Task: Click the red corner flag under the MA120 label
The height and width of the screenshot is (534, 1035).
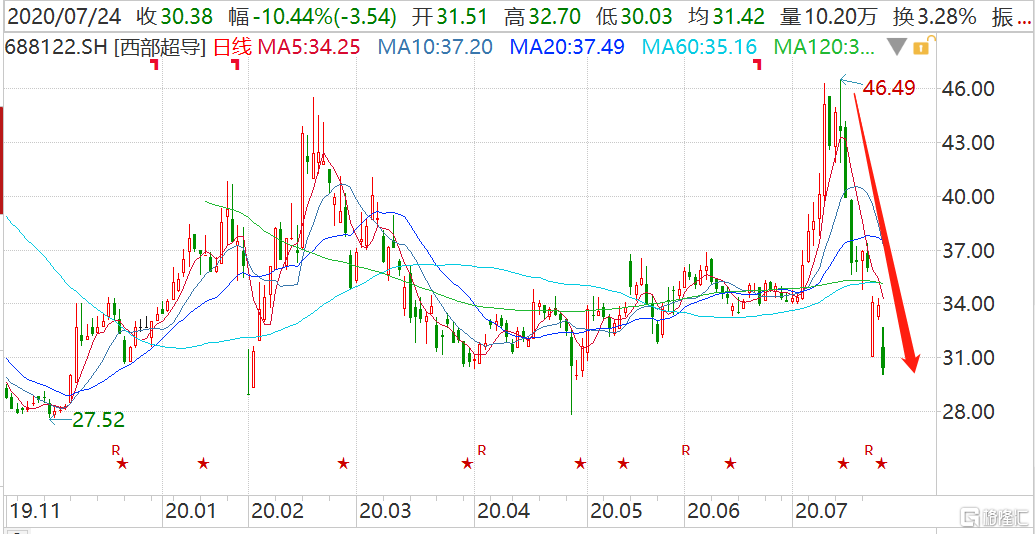Action: (x=758, y=64)
